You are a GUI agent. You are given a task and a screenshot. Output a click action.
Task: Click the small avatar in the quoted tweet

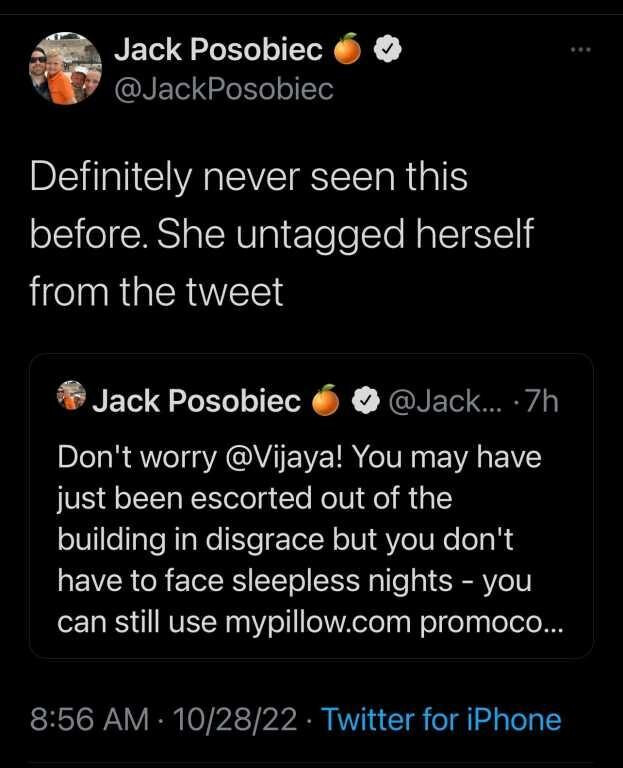coord(71,395)
